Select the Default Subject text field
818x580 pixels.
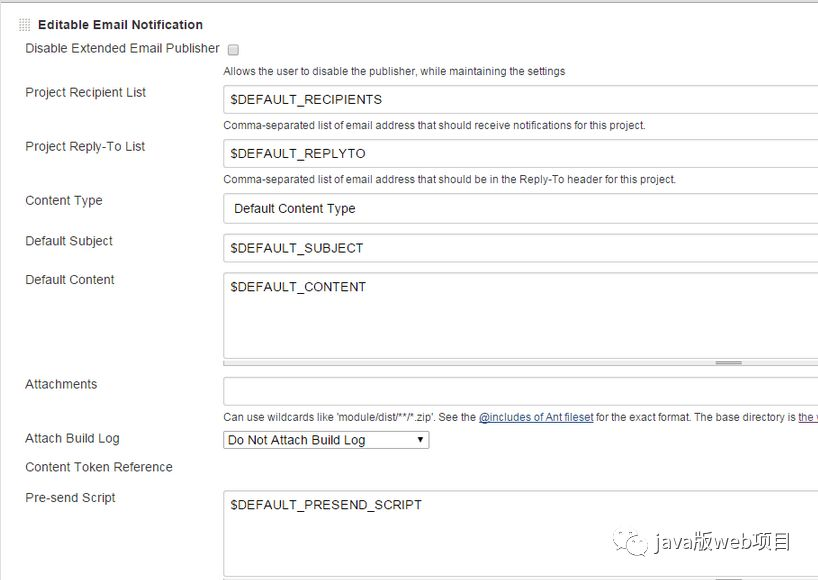pyautogui.click(x=520, y=248)
